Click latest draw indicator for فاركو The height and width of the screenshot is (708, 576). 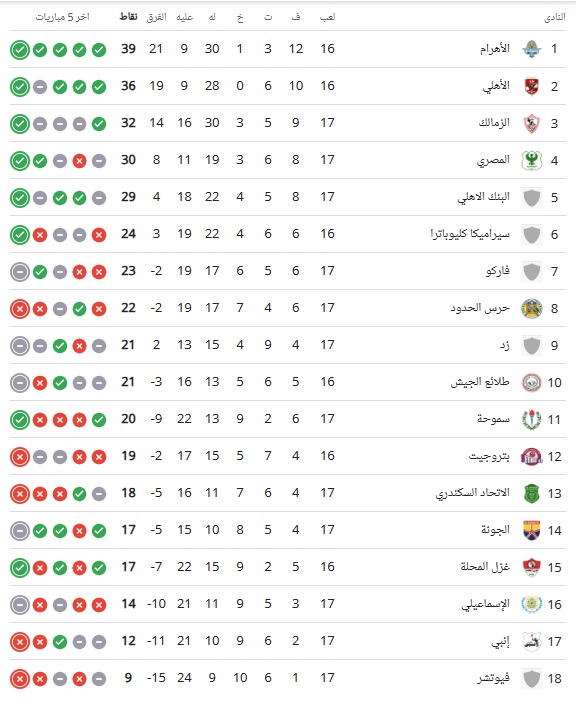(20, 272)
